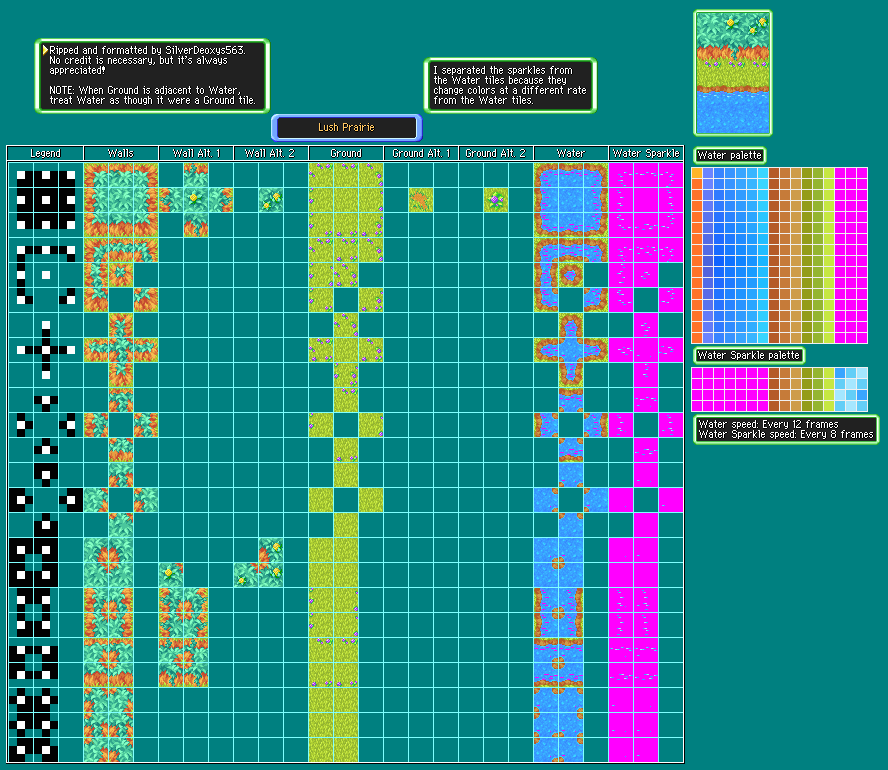Click the 'NOTE: When Ground is adjacent to Water' text
This screenshot has height=770, width=888.
[x=145, y=90]
